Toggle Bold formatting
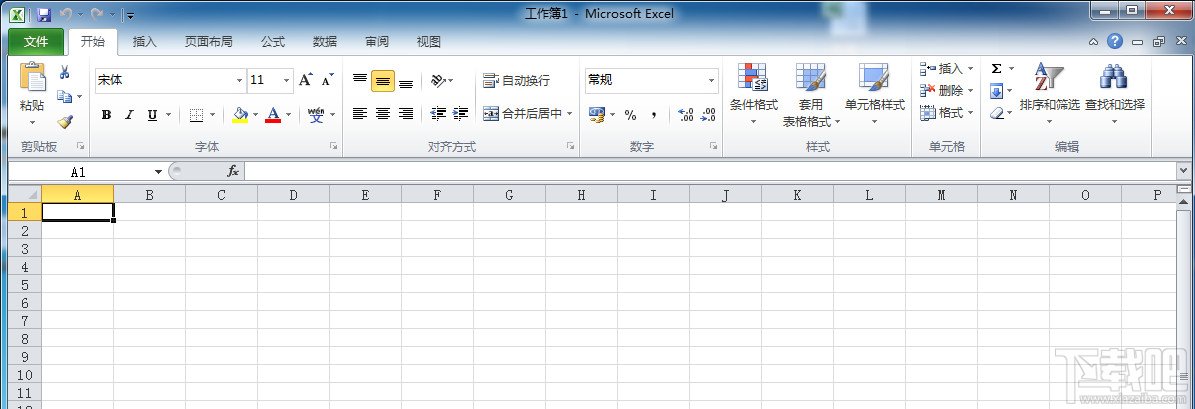 coord(106,115)
